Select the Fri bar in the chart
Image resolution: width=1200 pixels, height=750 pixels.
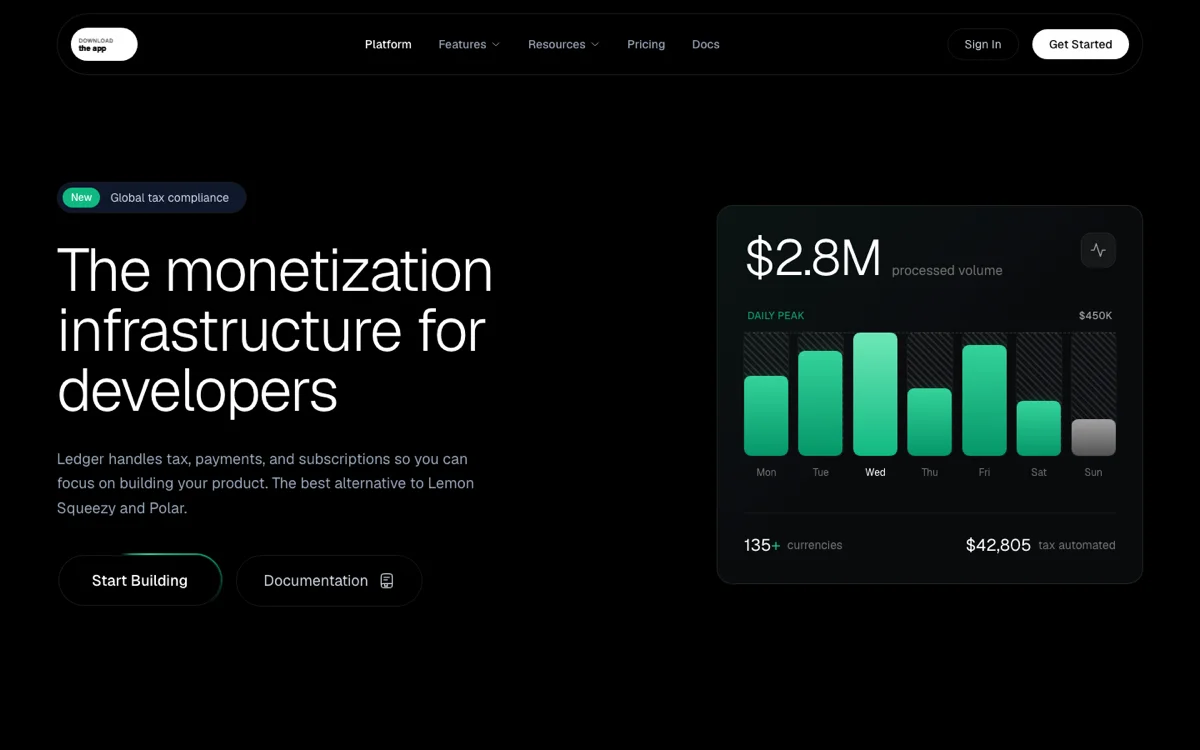984,401
